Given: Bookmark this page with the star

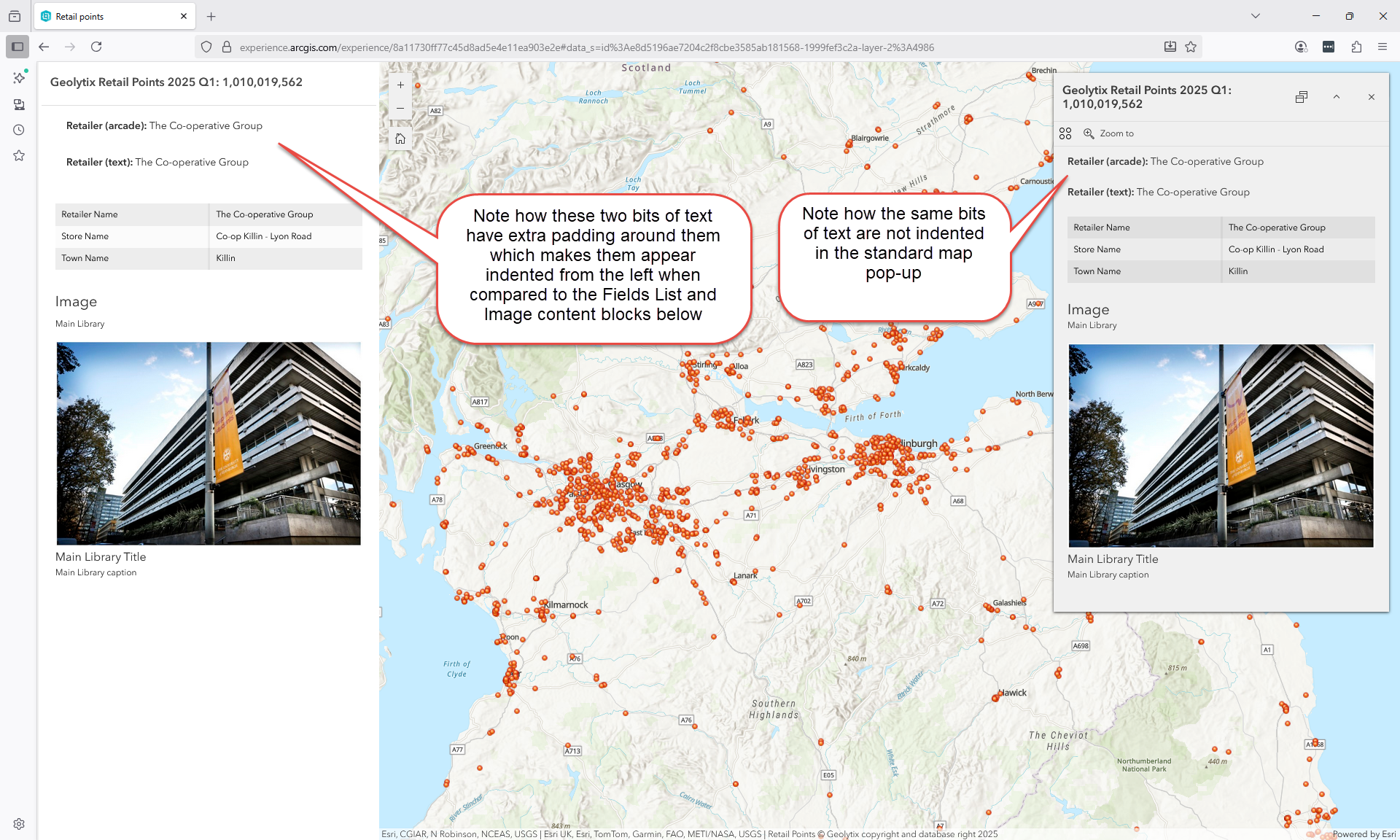Looking at the screenshot, I should [x=1191, y=47].
